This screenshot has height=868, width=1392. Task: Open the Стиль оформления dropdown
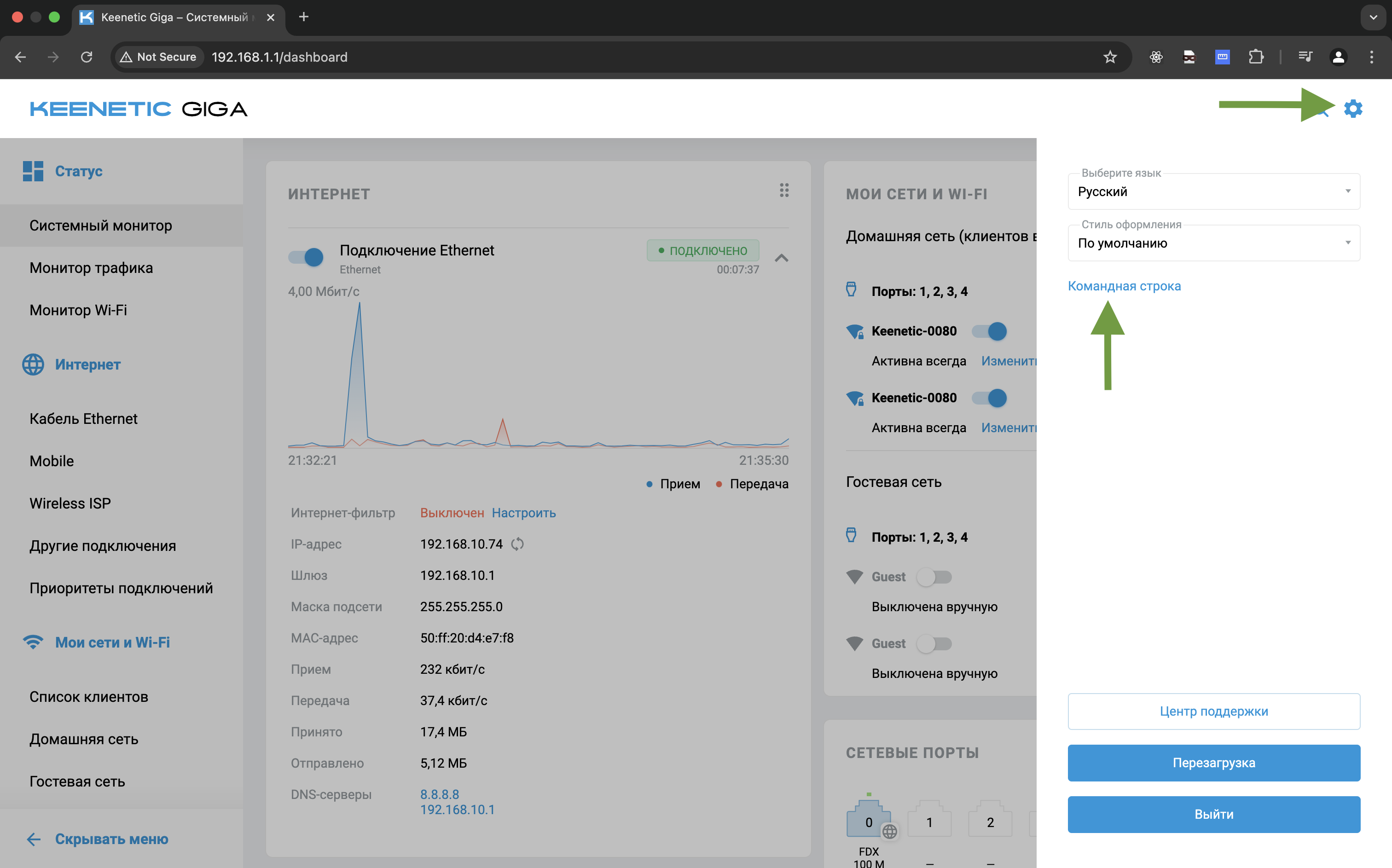(1213, 243)
